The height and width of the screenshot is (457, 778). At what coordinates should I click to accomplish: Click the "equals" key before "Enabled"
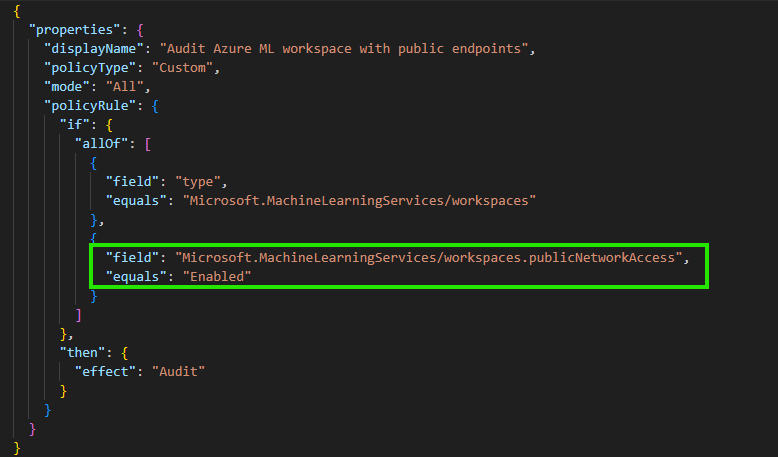tap(136, 276)
